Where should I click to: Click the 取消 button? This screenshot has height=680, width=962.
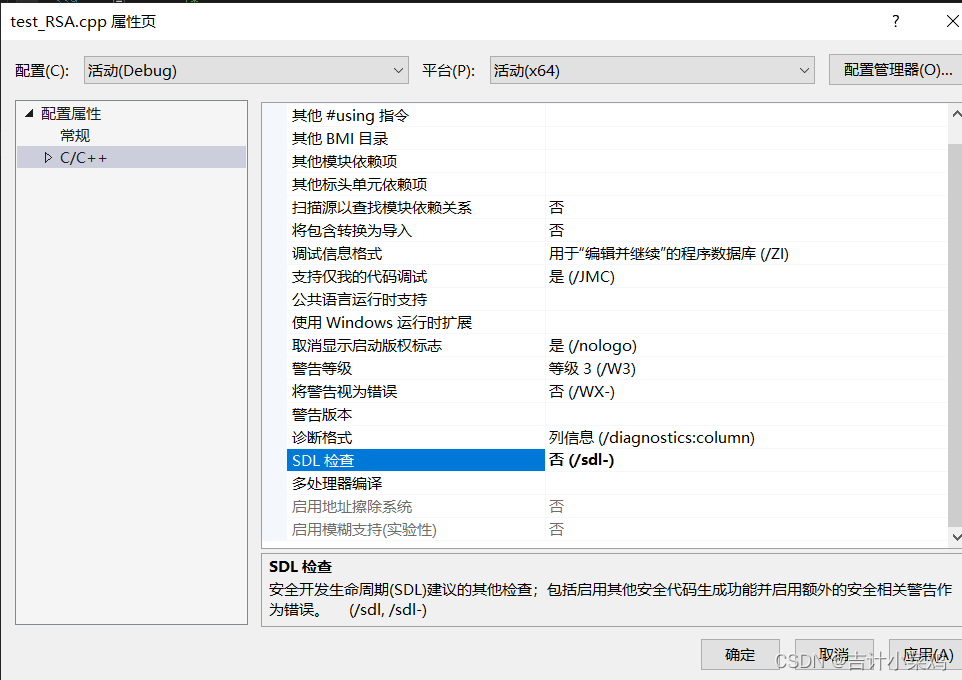coord(834,654)
